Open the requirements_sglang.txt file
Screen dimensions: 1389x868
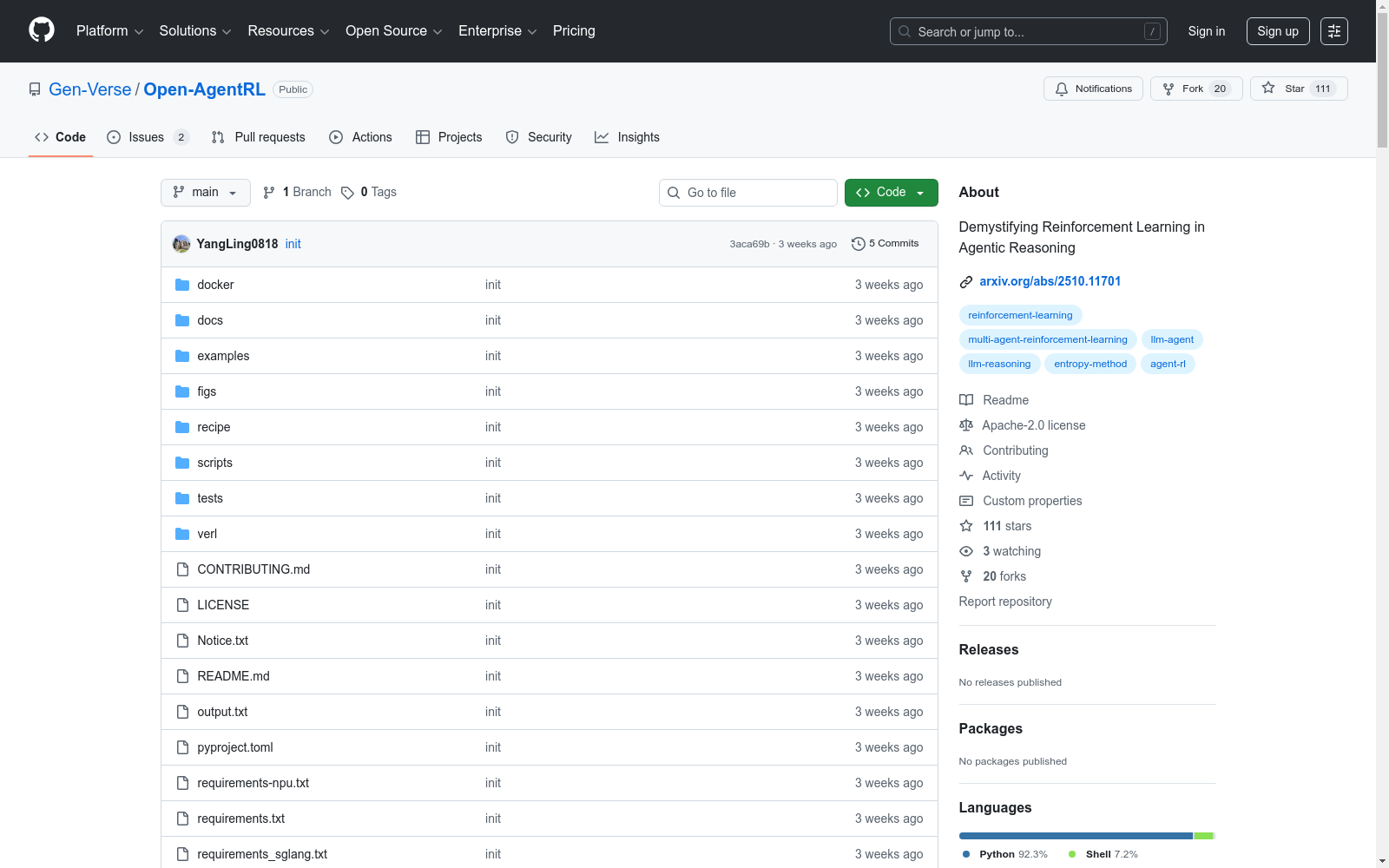[x=262, y=854]
